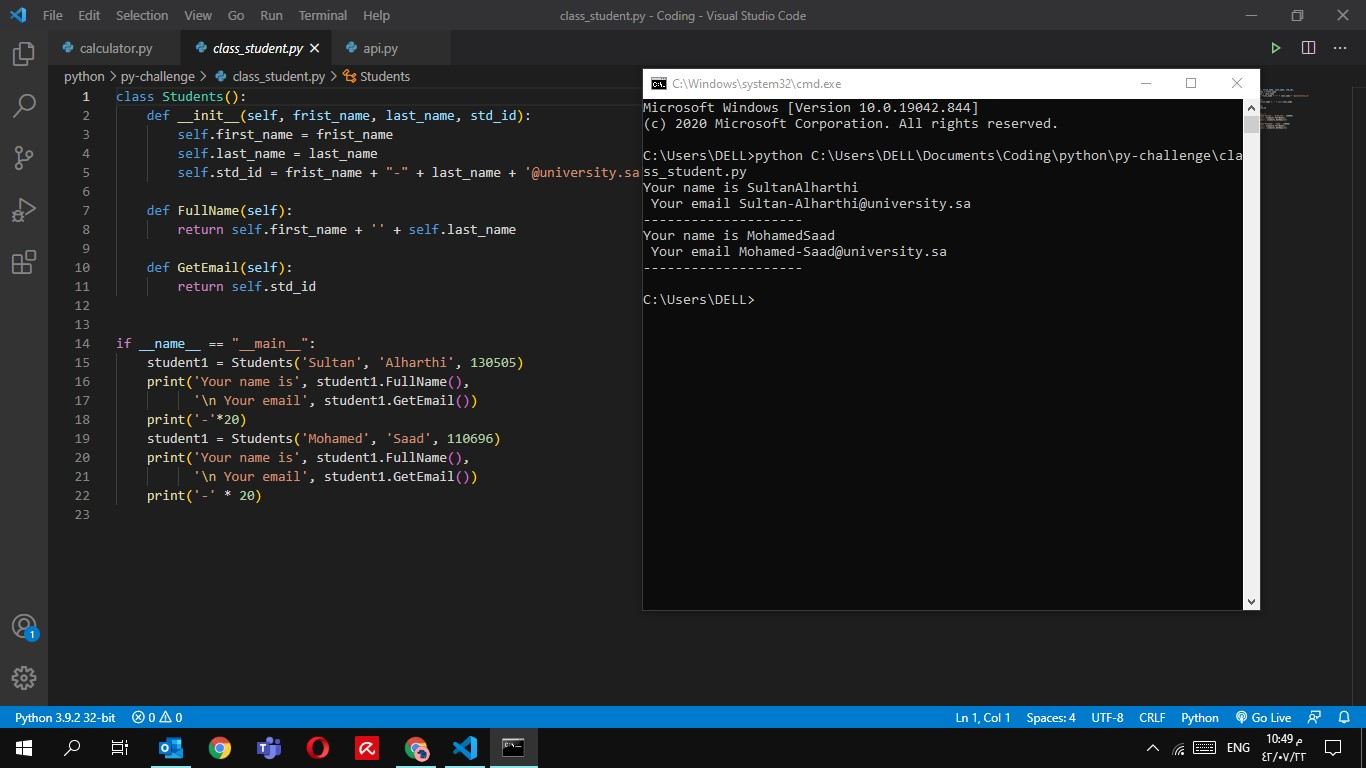Minimize the cmd.exe window
1366x768 pixels.
coord(1145,84)
